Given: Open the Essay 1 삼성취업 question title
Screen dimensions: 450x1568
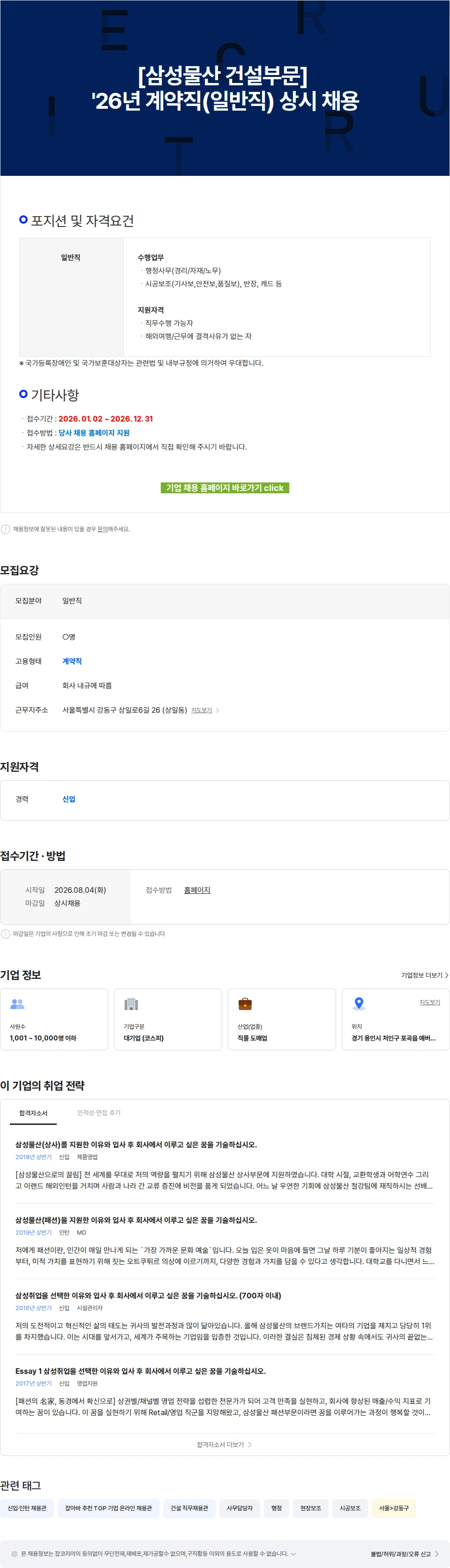Looking at the screenshot, I should (x=141, y=1371).
